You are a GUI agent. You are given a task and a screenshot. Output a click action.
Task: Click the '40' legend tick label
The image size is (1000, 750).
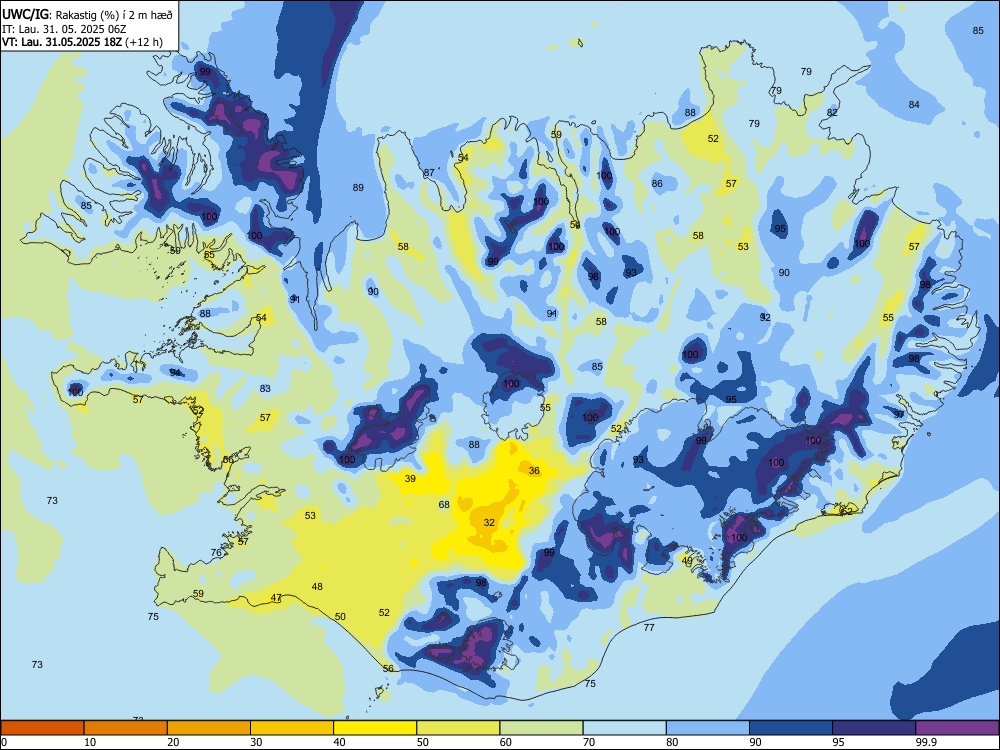click(x=339, y=742)
